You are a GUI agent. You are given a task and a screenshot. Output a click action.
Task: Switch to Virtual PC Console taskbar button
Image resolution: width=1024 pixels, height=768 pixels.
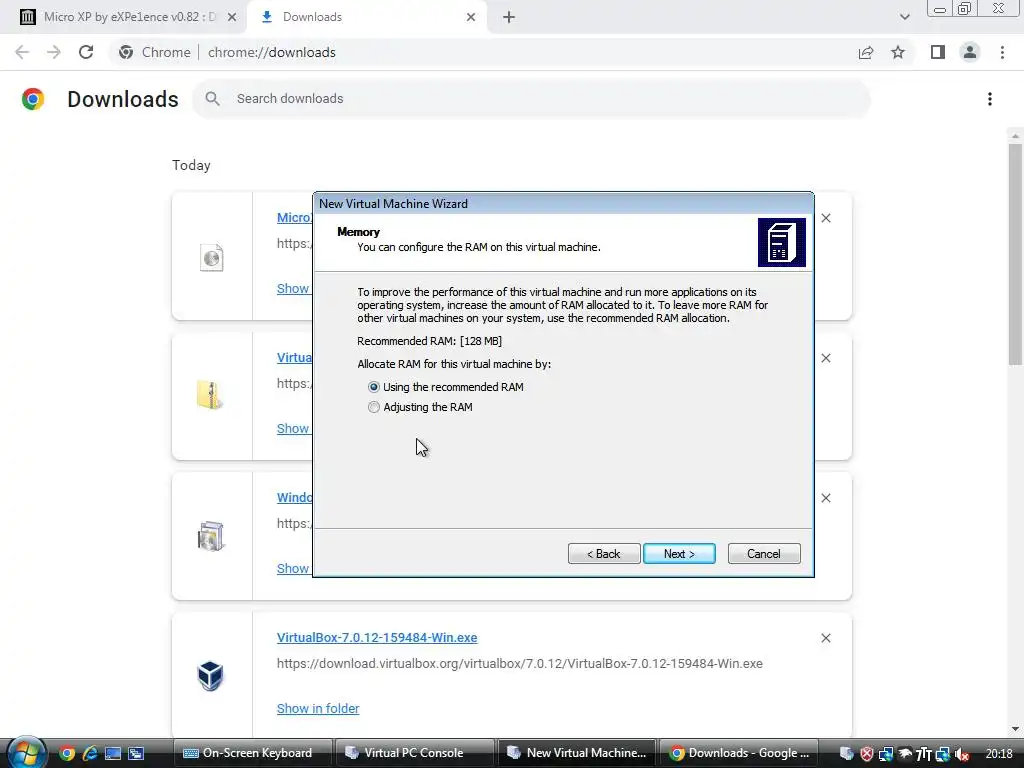click(415, 753)
